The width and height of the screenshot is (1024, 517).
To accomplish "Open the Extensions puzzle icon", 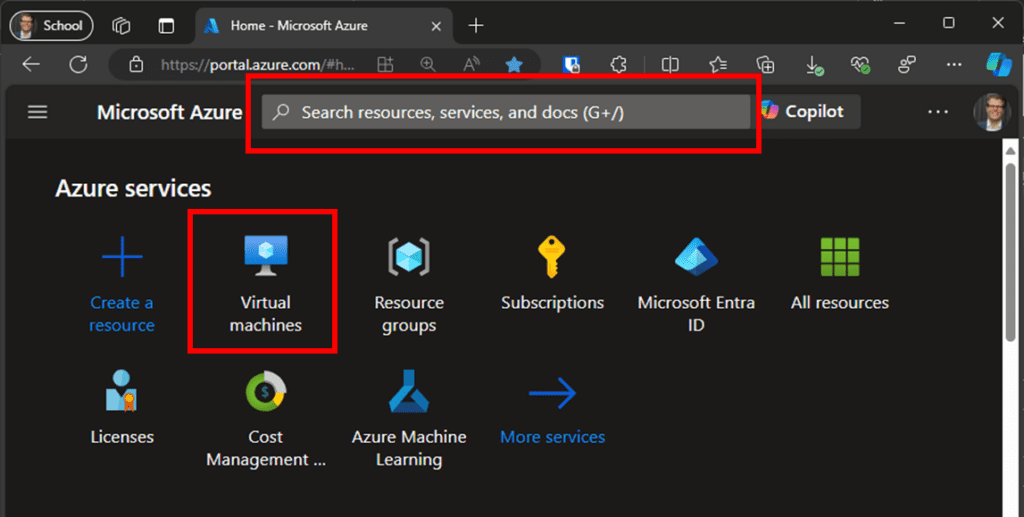I will click(618, 64).
